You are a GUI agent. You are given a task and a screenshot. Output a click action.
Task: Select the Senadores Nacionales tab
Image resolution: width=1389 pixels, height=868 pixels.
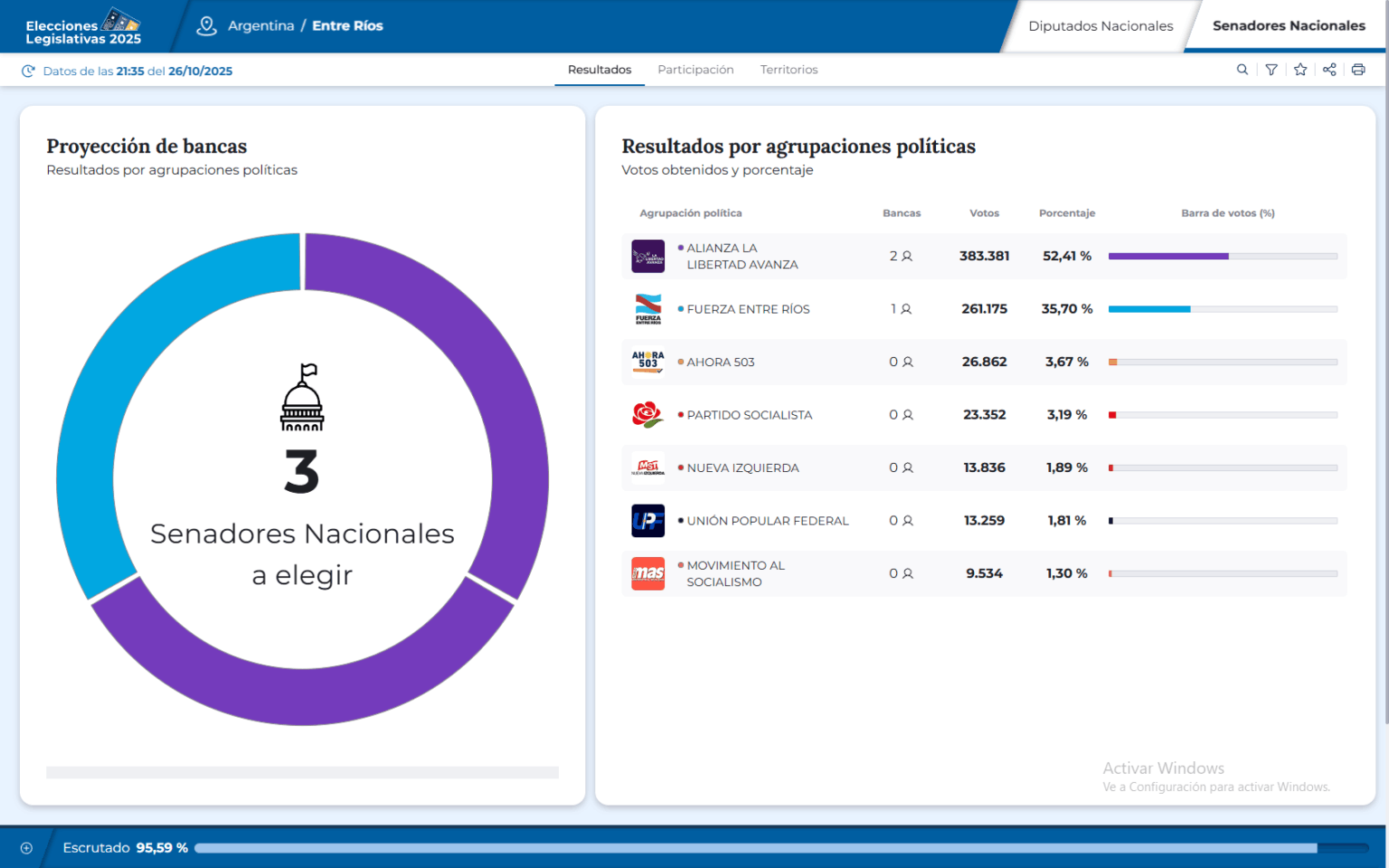(x=1288, y=26)
